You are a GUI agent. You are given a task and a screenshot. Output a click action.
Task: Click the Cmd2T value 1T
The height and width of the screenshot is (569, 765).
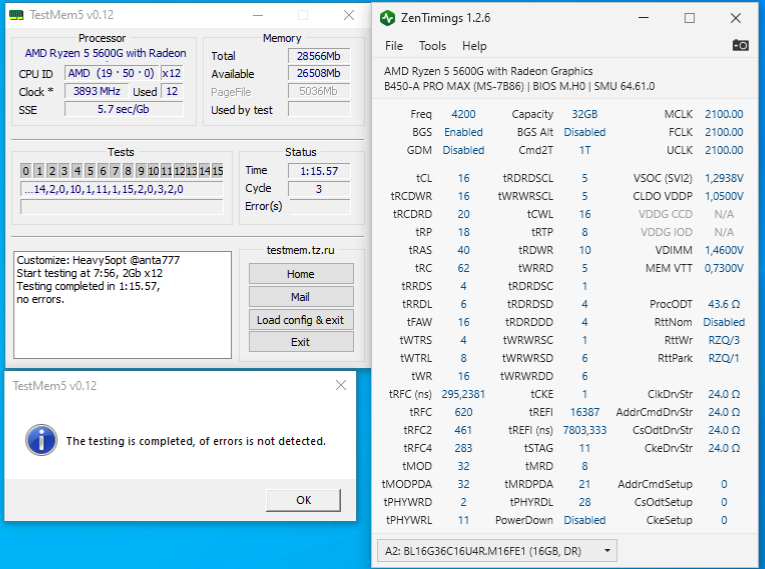[584, 150]
